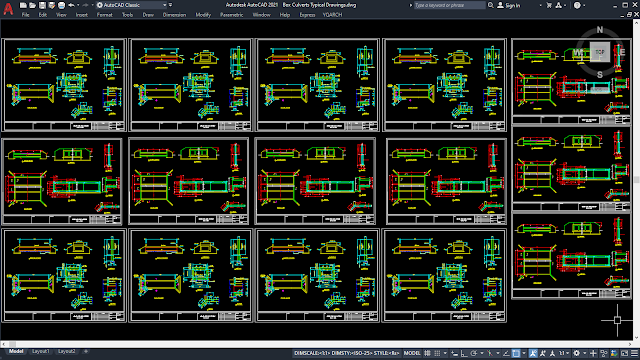Viewport: 640px width, 360px height.
Task: Add a new layout with the plus tab
Action: pyautogui.click(x=86, y=351)
